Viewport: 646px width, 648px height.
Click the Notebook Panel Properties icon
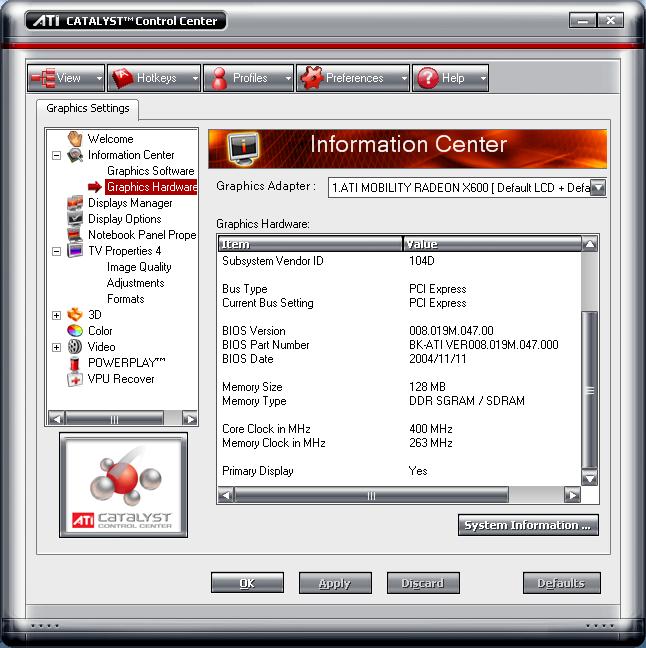pos(75,235)
